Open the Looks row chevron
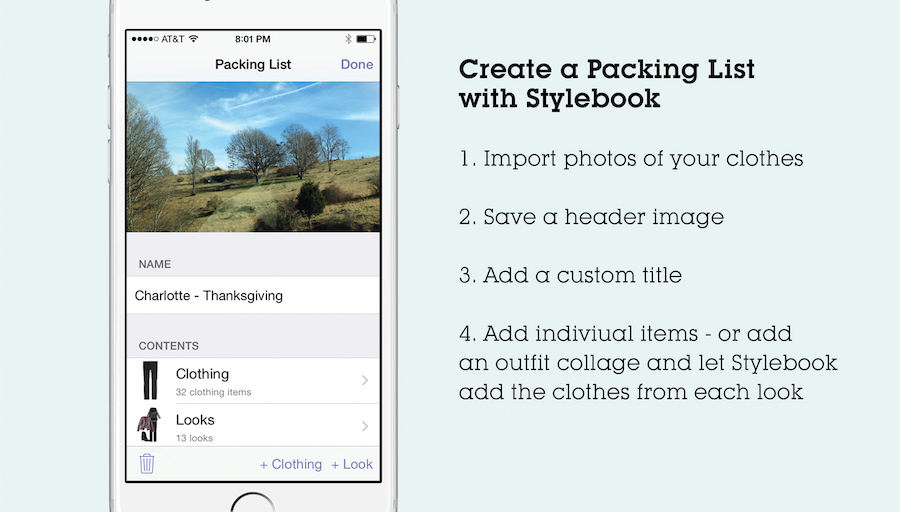900x512 pixels. tap(365, 426)
